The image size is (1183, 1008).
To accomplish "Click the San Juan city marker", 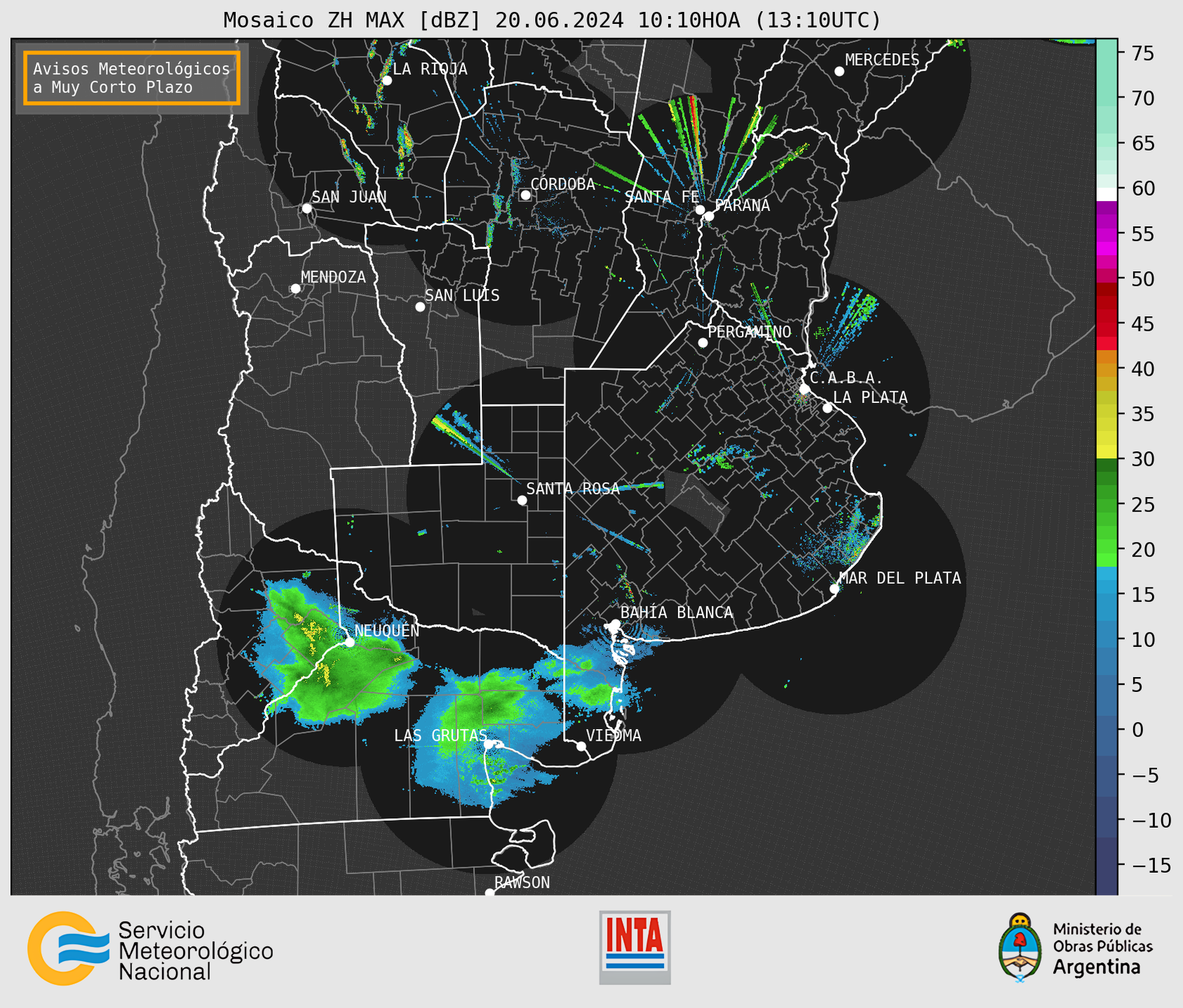I will tap(306, 208).
